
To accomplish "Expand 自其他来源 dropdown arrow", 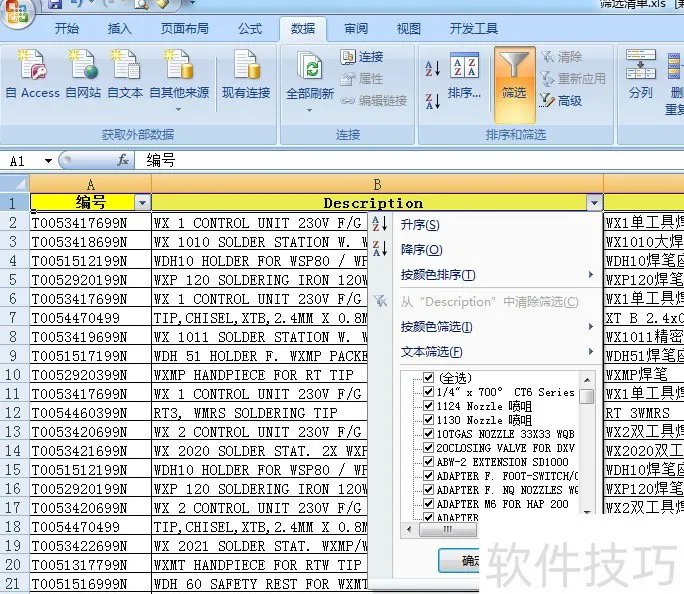I will 178,109.
